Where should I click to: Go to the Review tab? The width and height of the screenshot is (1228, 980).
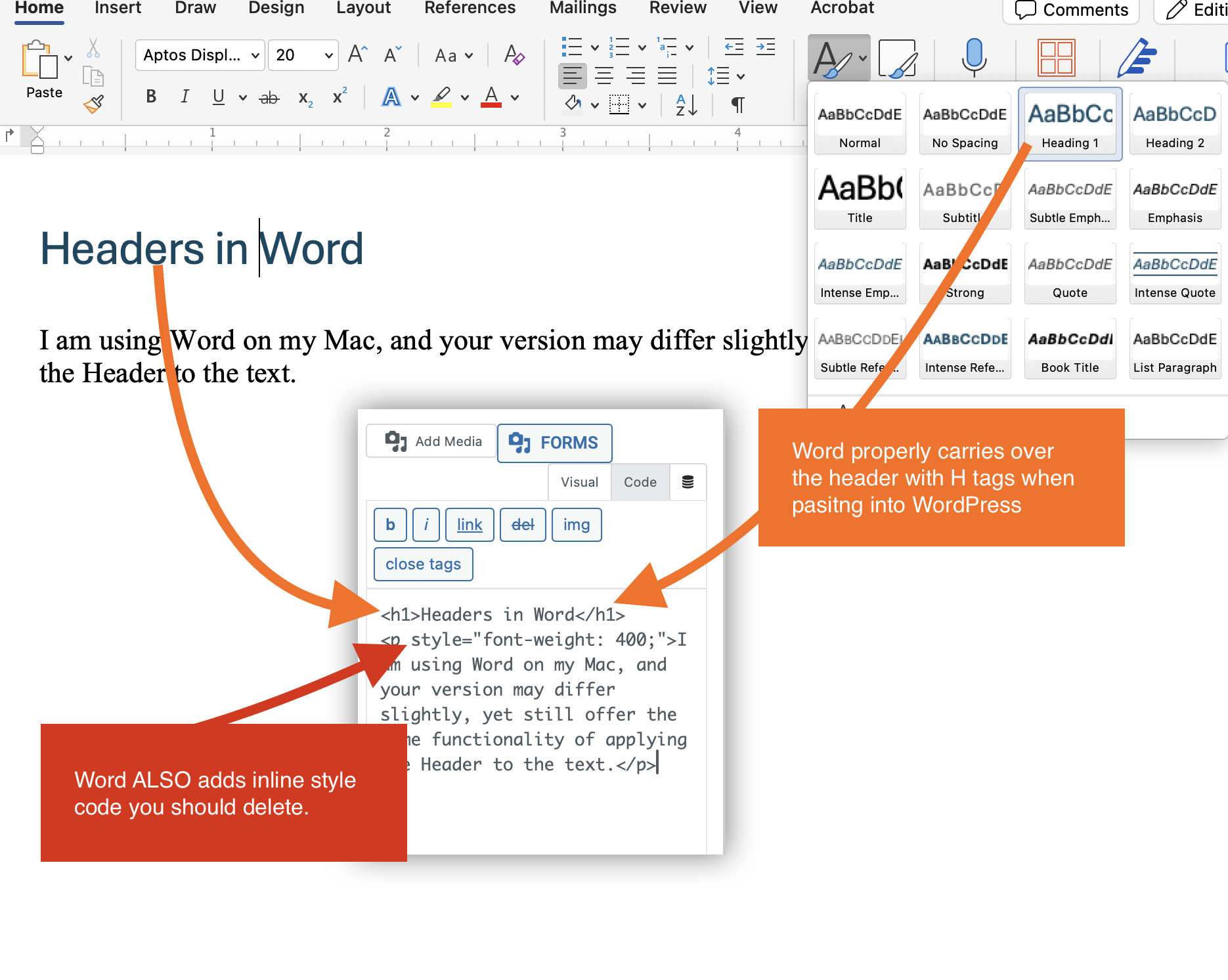678,8
